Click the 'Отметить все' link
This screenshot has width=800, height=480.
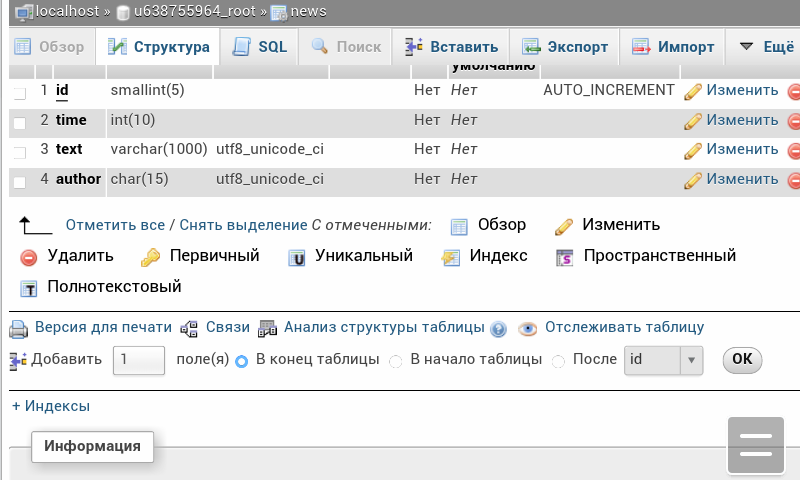click(115, 225)
